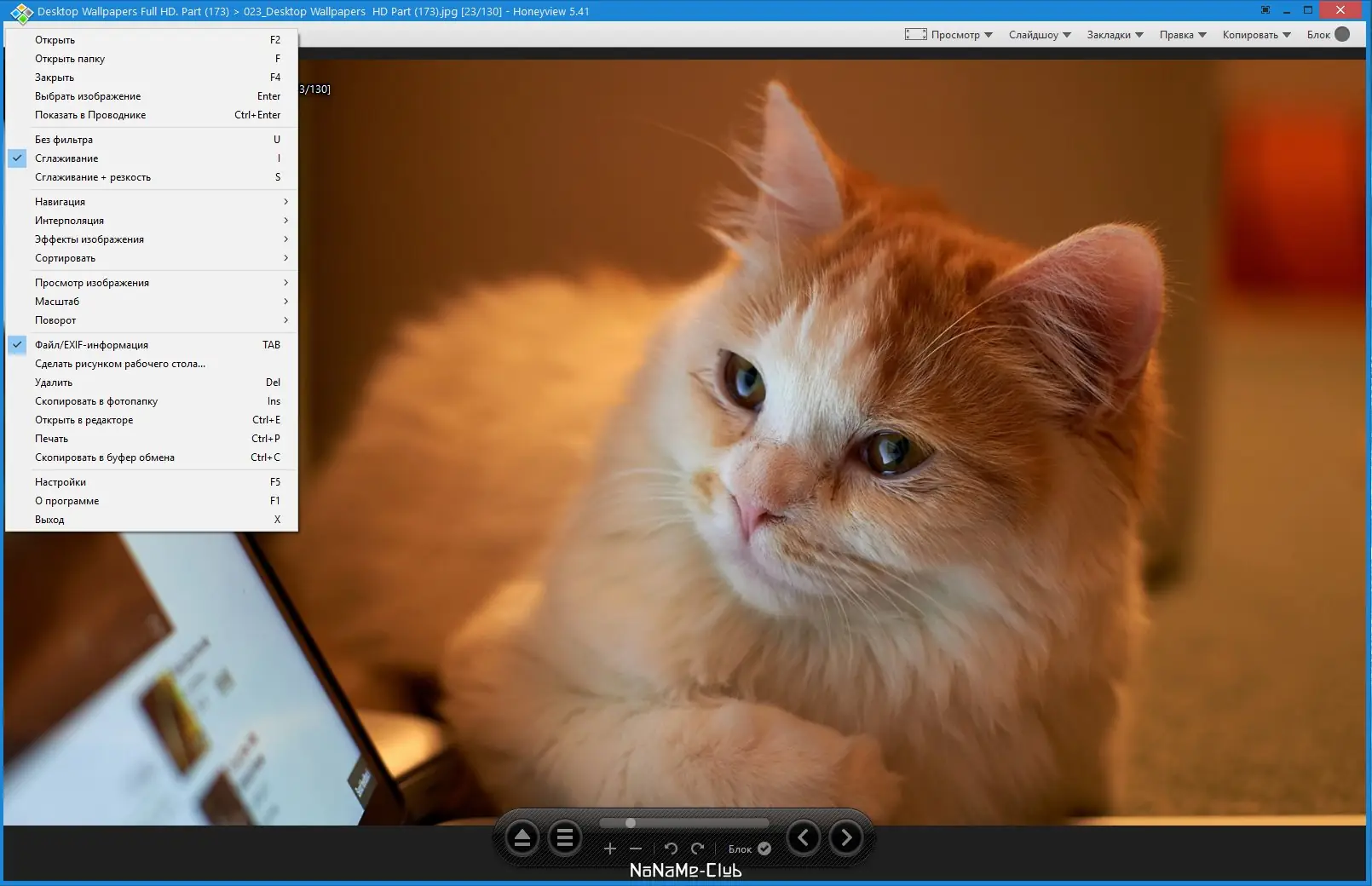Rotate image counterclockwise
1372x886 pixels.
(x=671, y=849)
